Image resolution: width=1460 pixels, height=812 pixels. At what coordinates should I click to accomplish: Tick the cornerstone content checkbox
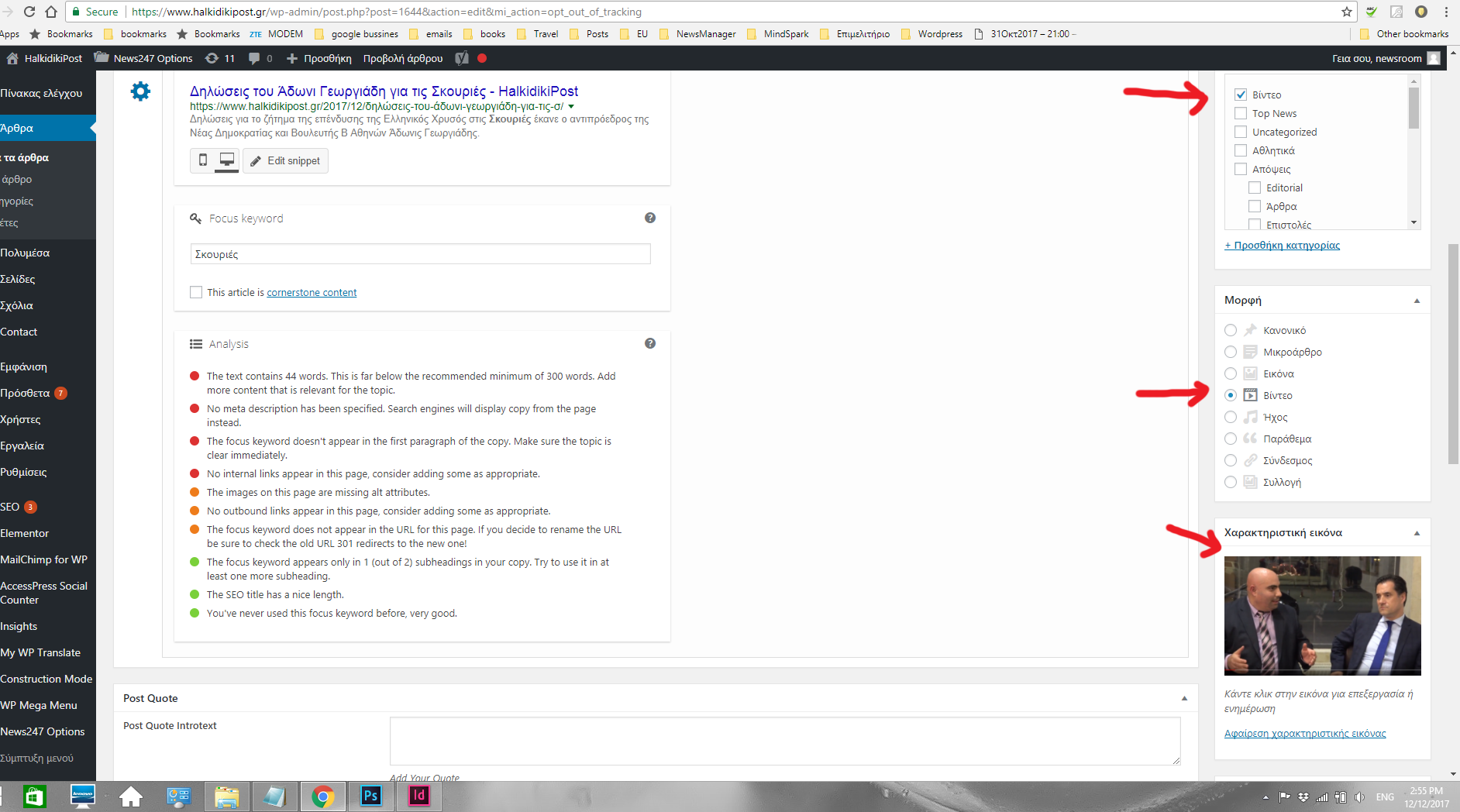(196, 292)
